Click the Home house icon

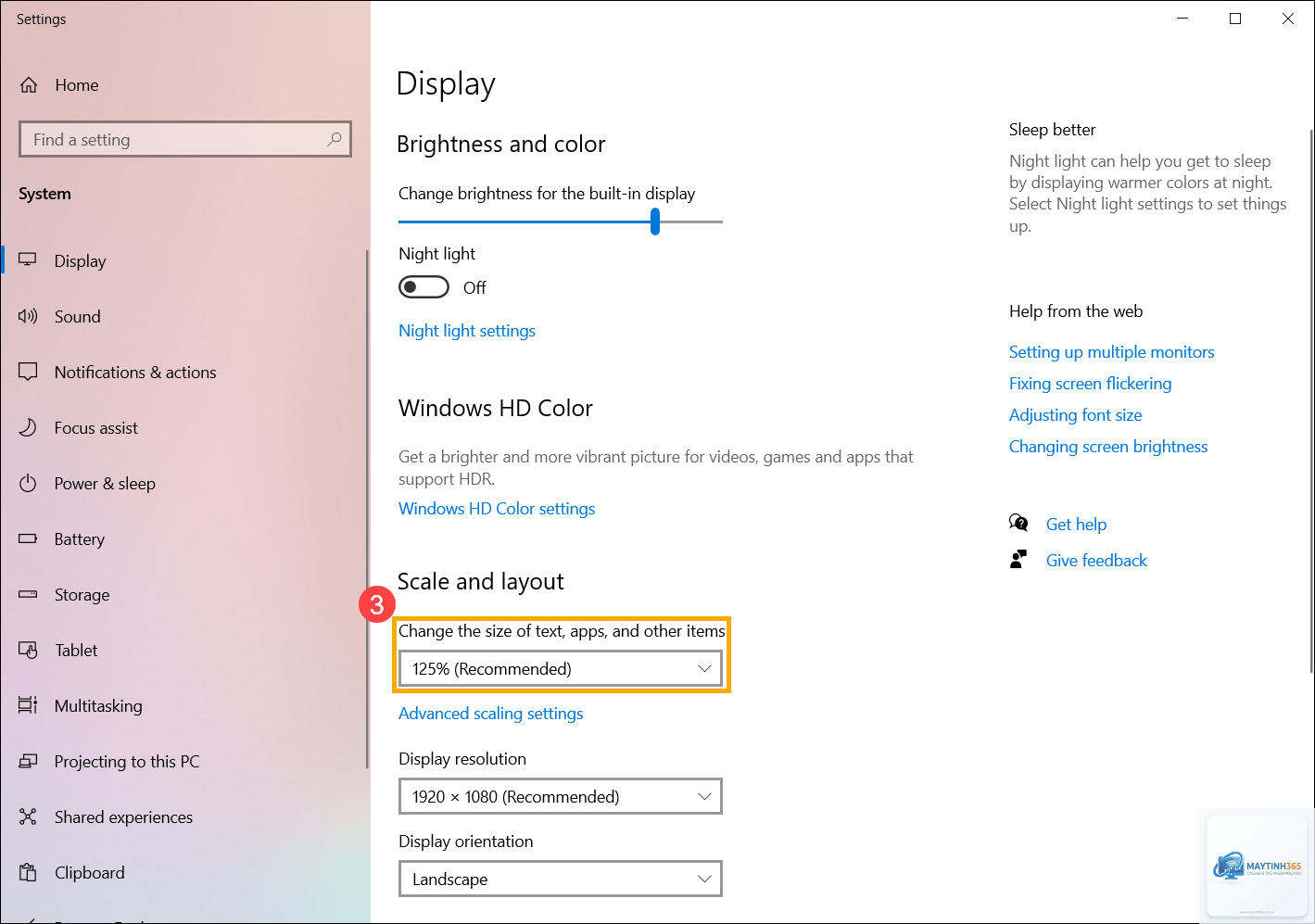[29, 85]
